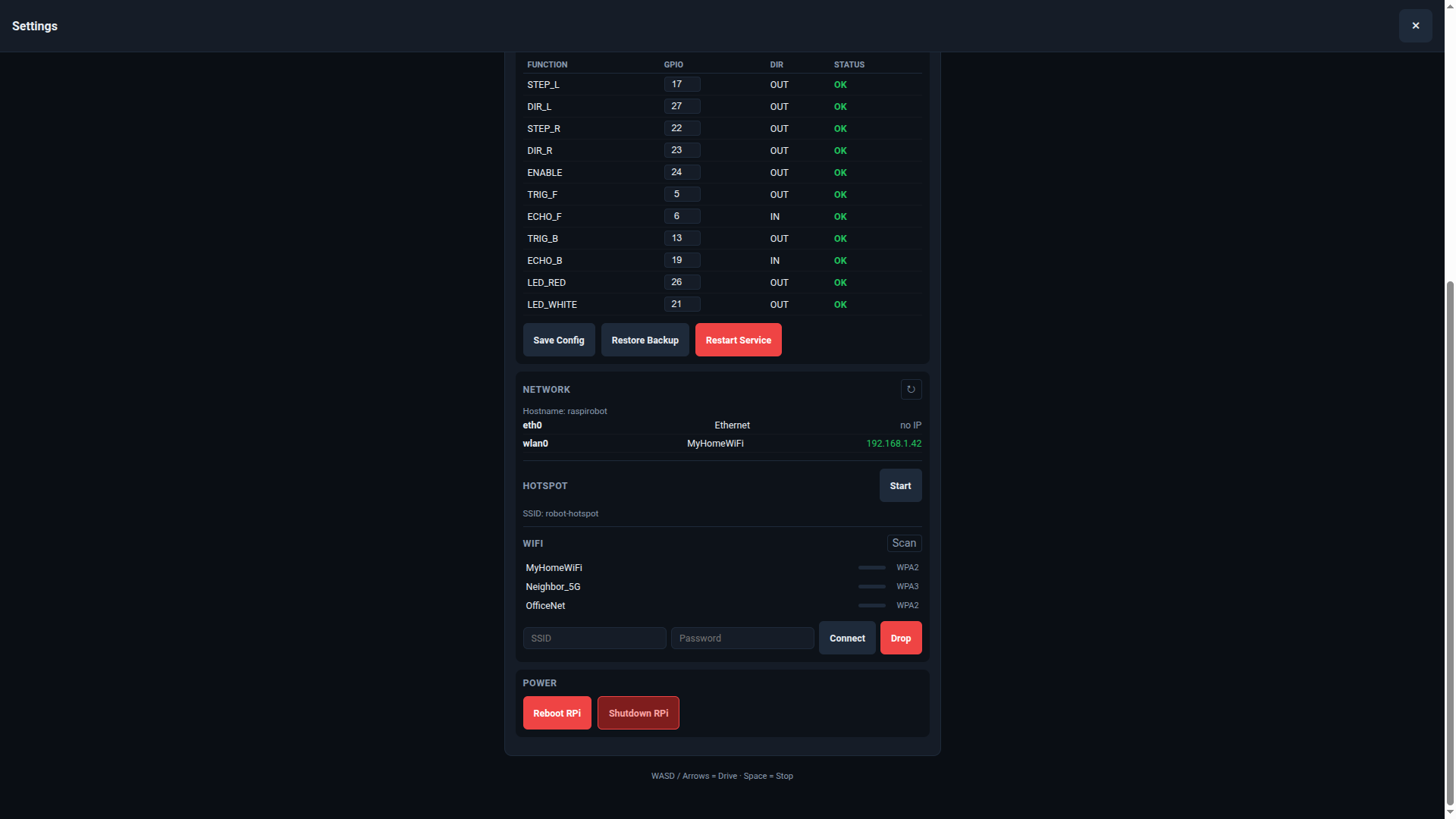1456x819 pixels.
Task: Click the signal strength bar beside WPA3
Action: pos(871,586)
